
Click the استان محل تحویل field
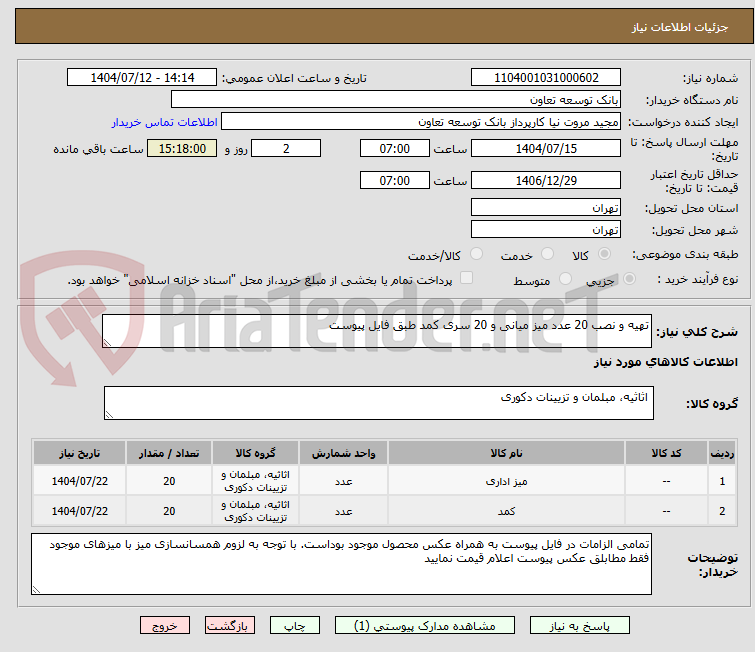(x=546, y=208)
